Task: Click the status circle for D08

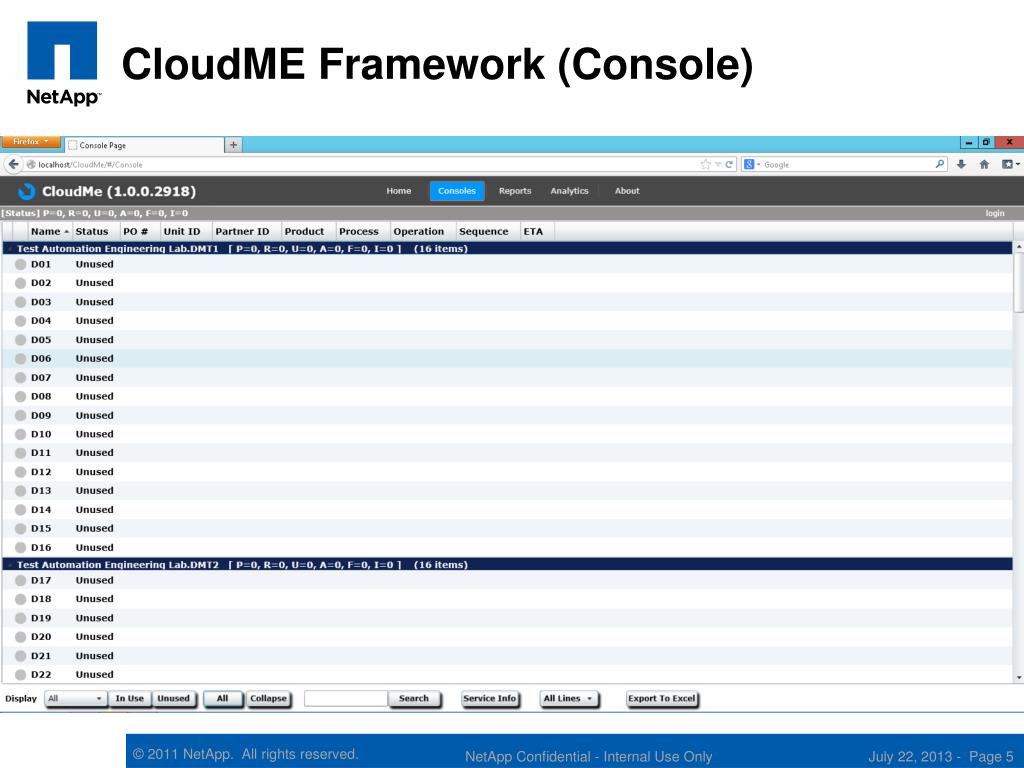Action: tap(20, 396)
